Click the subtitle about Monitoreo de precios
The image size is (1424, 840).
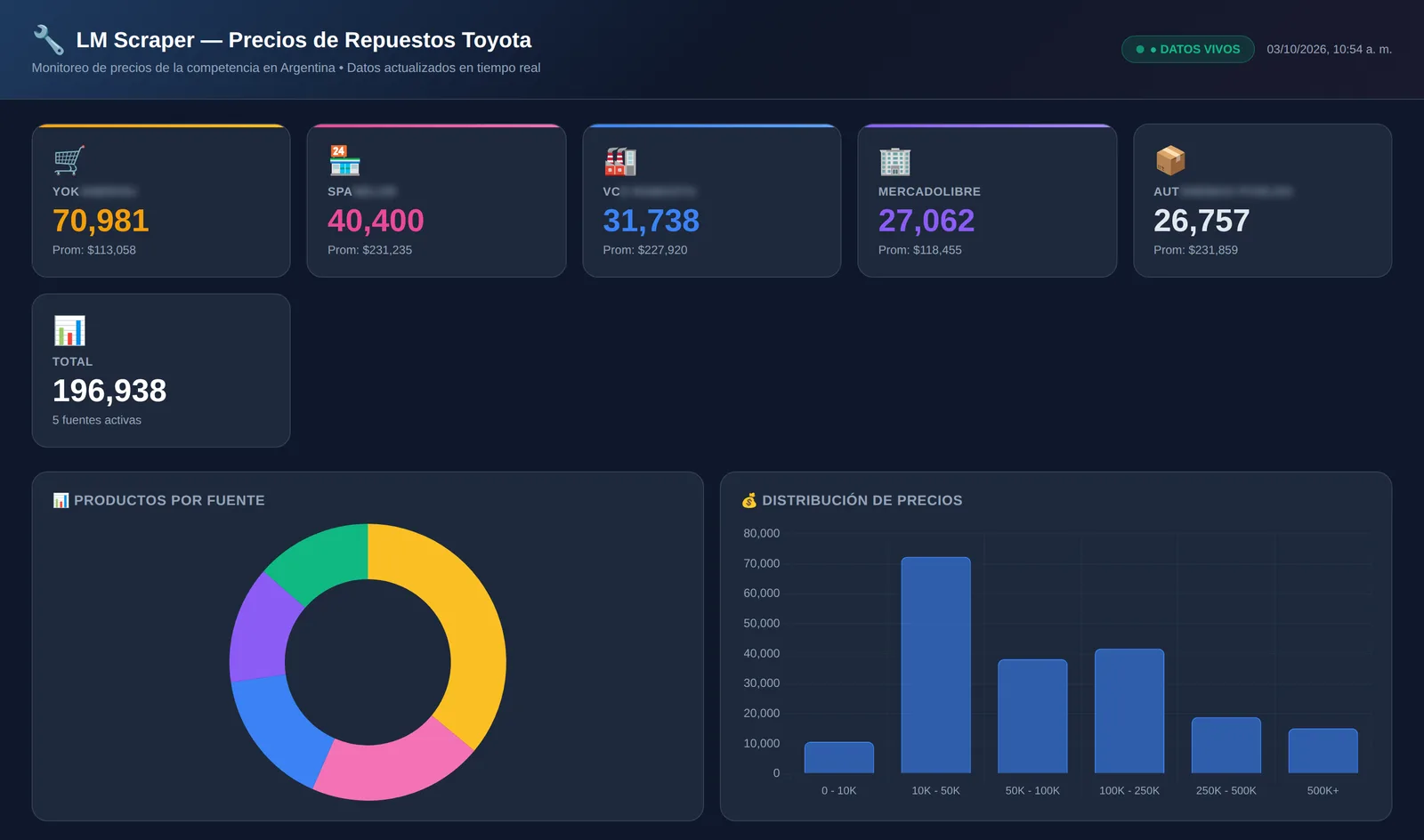pyautogui.click(x=286, y=68)
